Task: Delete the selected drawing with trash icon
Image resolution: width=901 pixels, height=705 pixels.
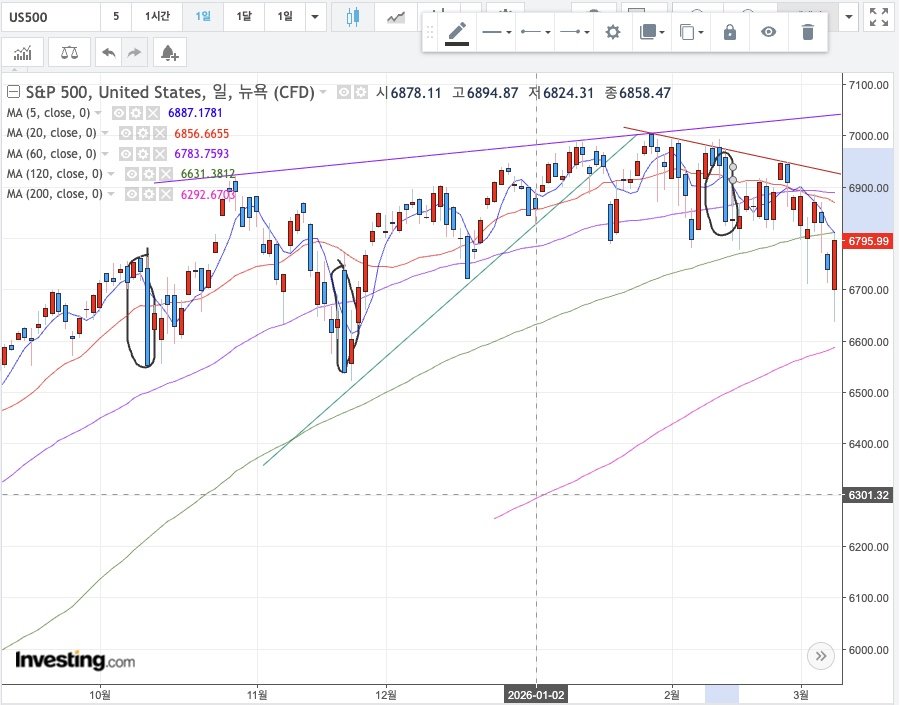Action: pyautogui.click(x=807, y=32)
